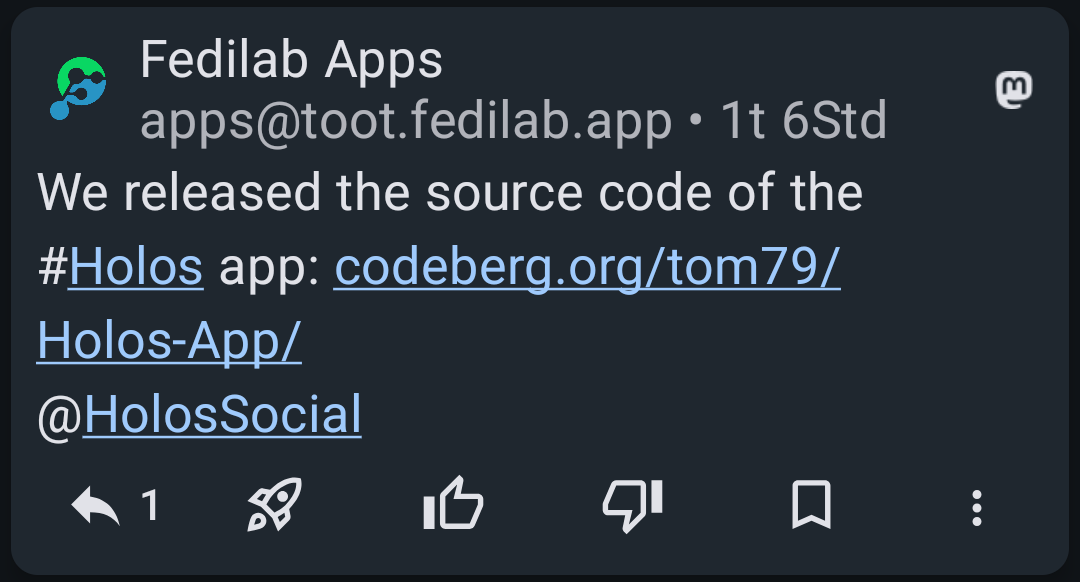
Task: Click the Fedilab Apps display name
Action: pos(291,61)
